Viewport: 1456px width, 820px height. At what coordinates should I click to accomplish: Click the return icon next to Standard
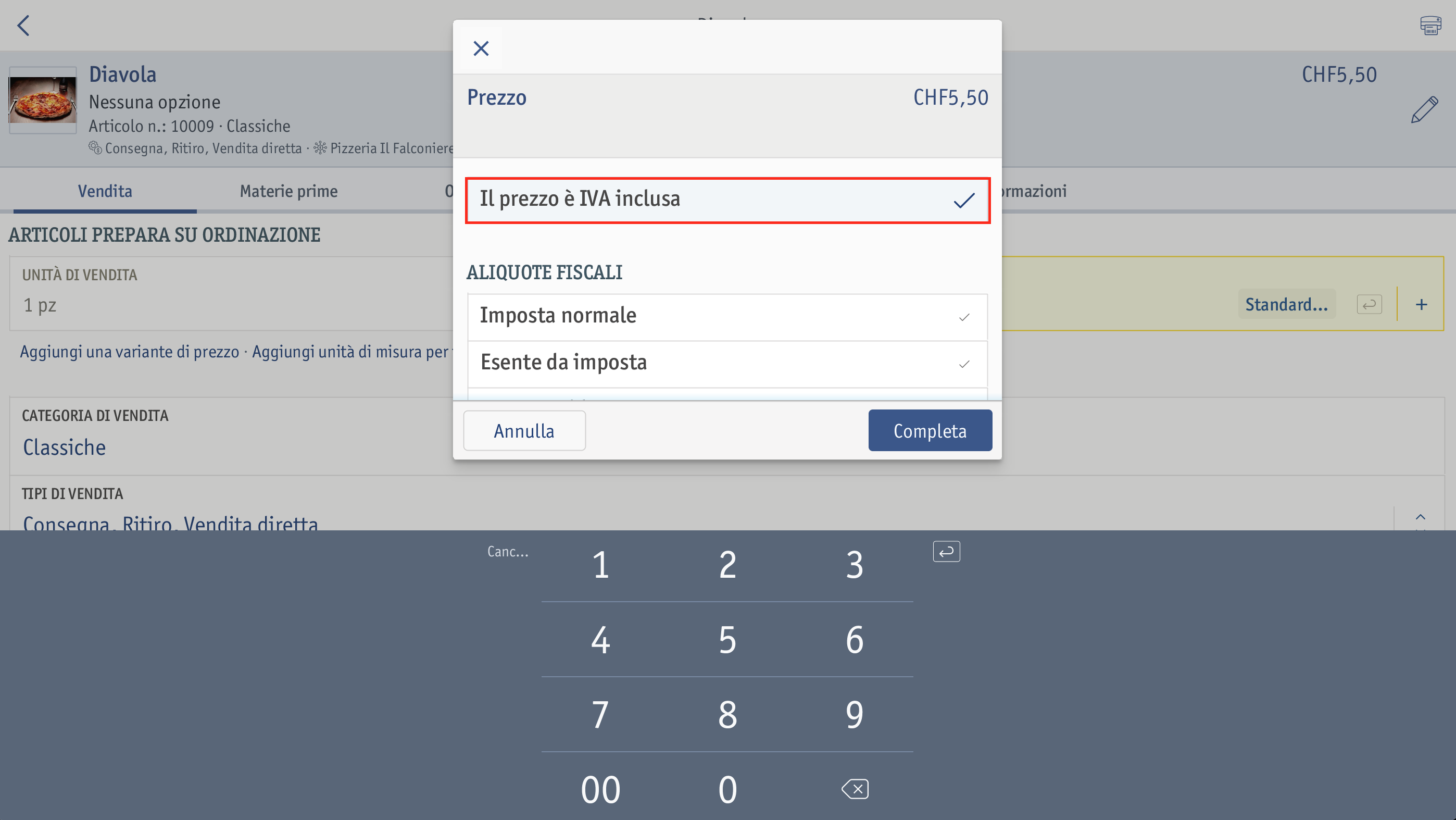[x=1369, y=305]
